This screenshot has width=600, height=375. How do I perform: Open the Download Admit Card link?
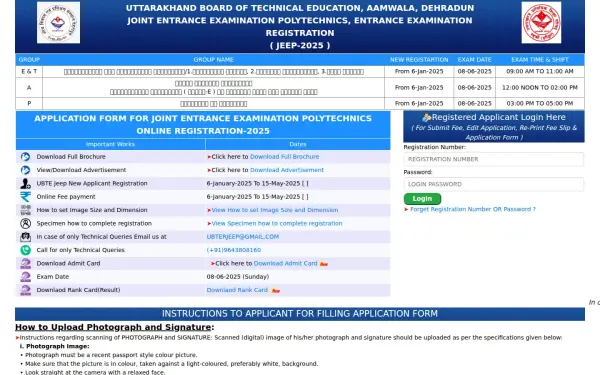[285, 264]
